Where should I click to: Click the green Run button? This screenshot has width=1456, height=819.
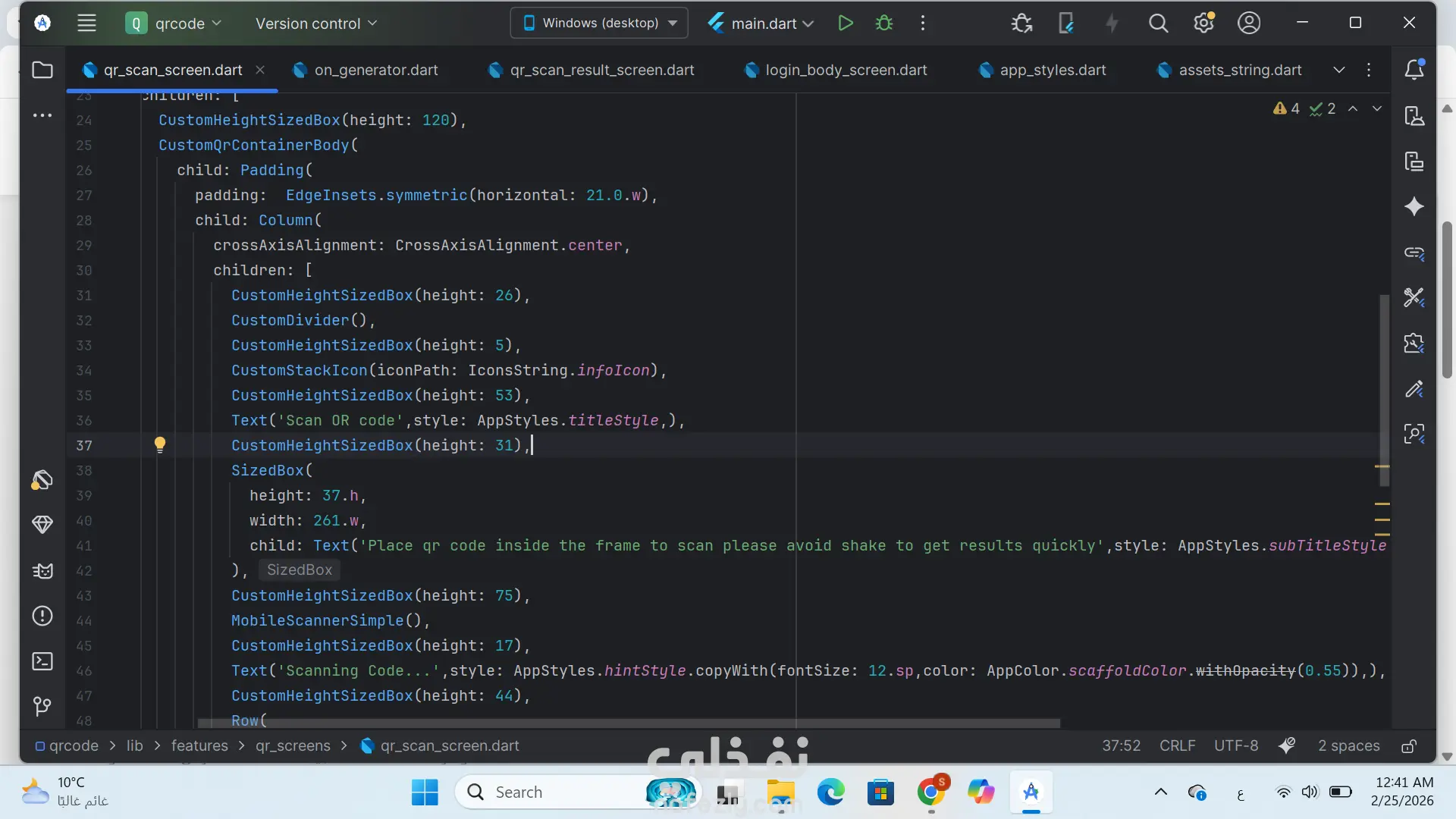846,23
